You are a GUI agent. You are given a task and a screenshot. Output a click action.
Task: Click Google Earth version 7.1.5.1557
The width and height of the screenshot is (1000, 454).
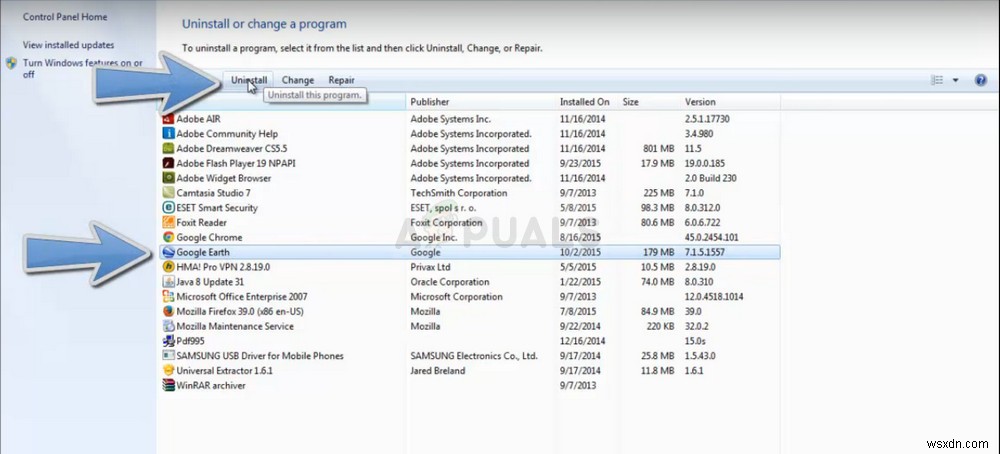pyautogui.click(x=705, y=252)
